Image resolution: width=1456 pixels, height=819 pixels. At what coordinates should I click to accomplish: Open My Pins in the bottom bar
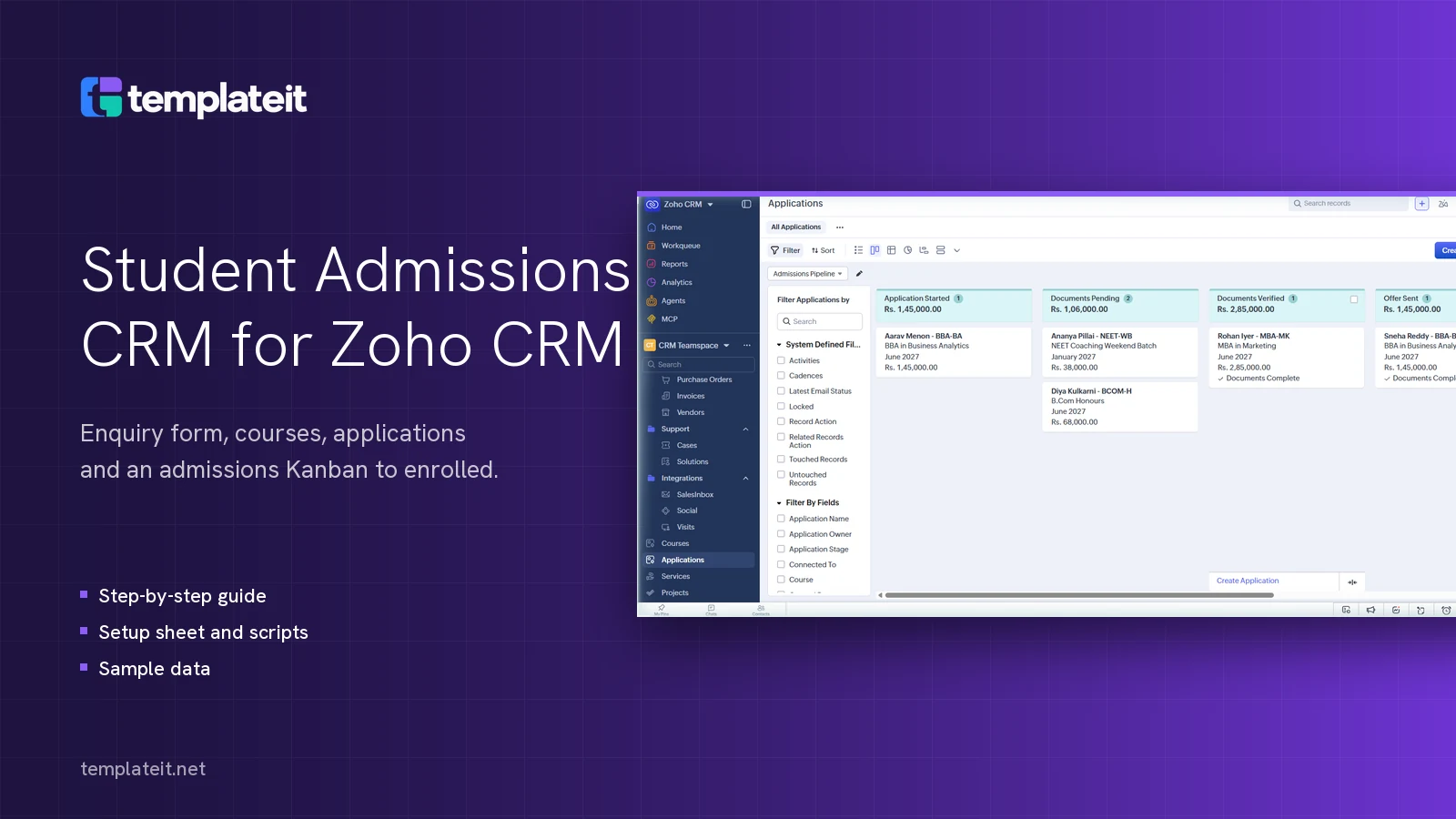[662, 610]
